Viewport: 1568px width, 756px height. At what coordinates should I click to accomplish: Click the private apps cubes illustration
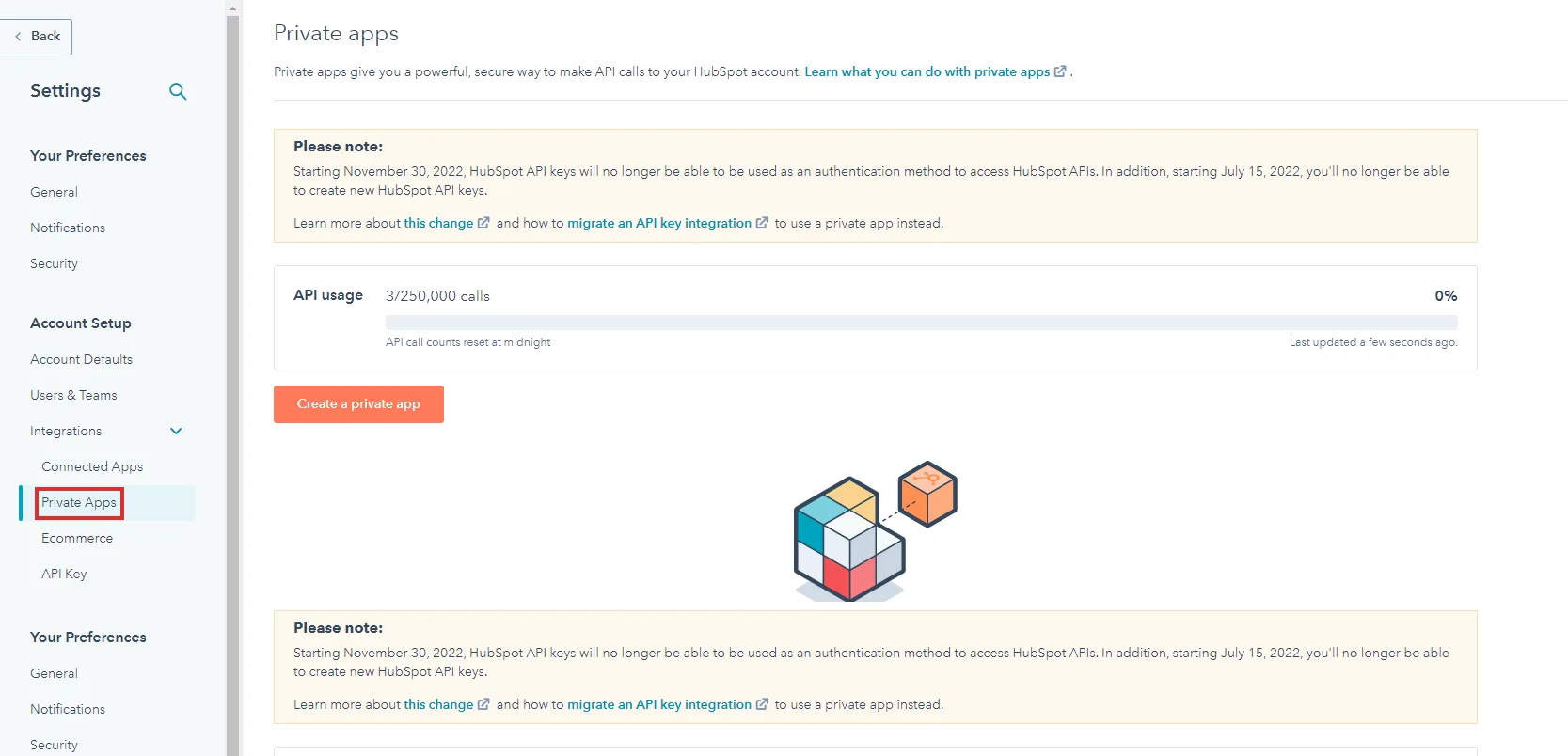pyautogui.click(x=875, y=530)
